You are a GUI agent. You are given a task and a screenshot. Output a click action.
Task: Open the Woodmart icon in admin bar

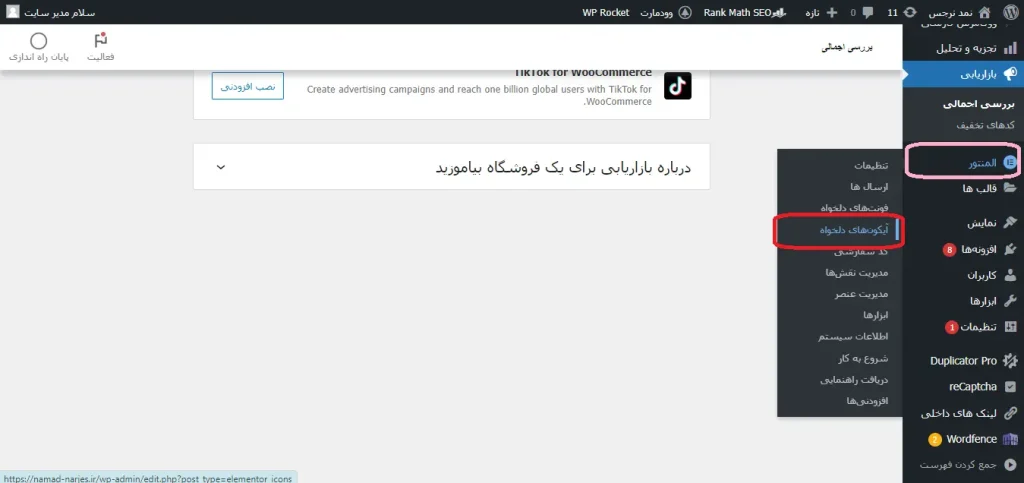click(x=685, y=12)
